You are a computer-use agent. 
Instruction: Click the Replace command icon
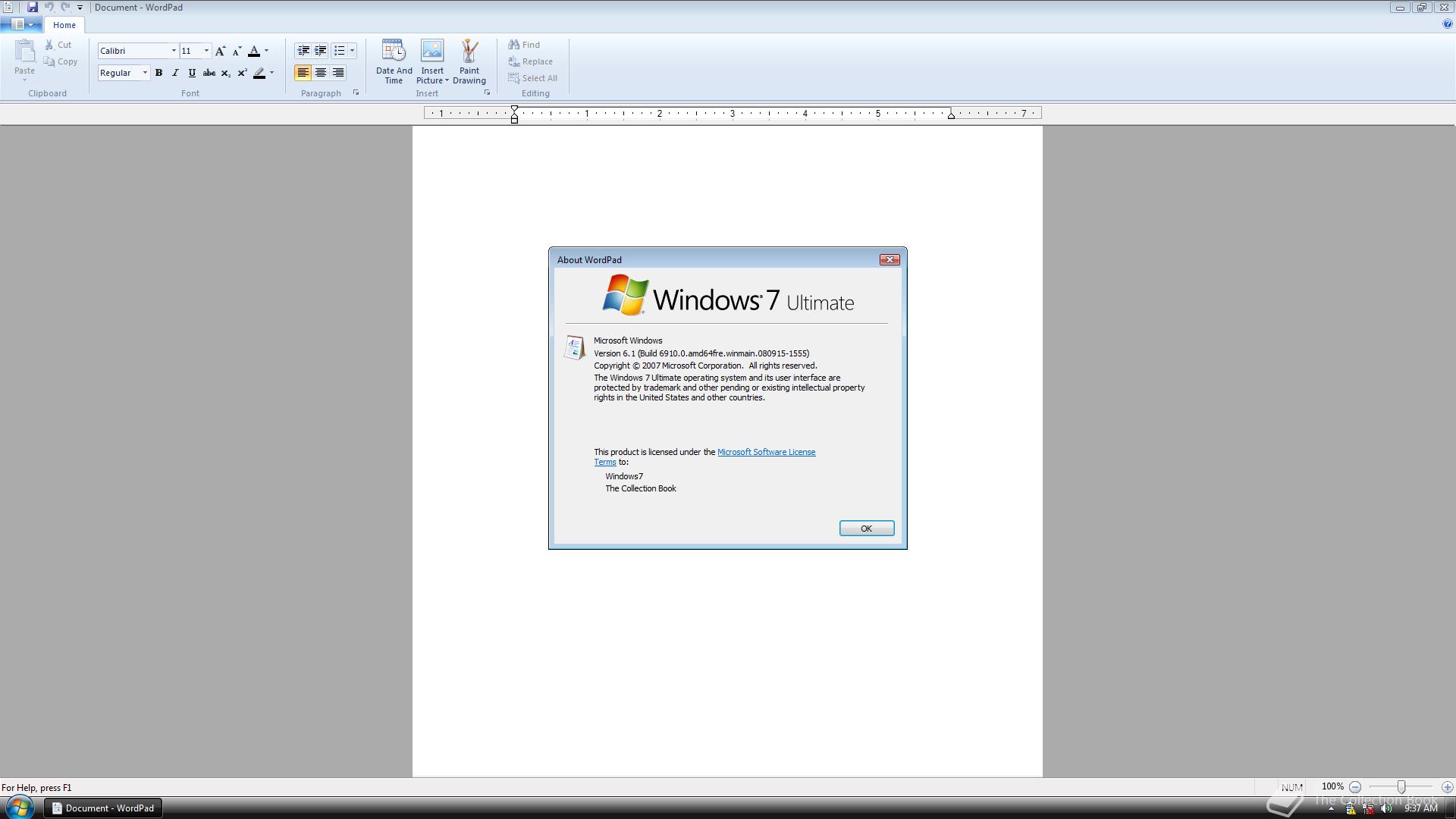tap(513, 61)
